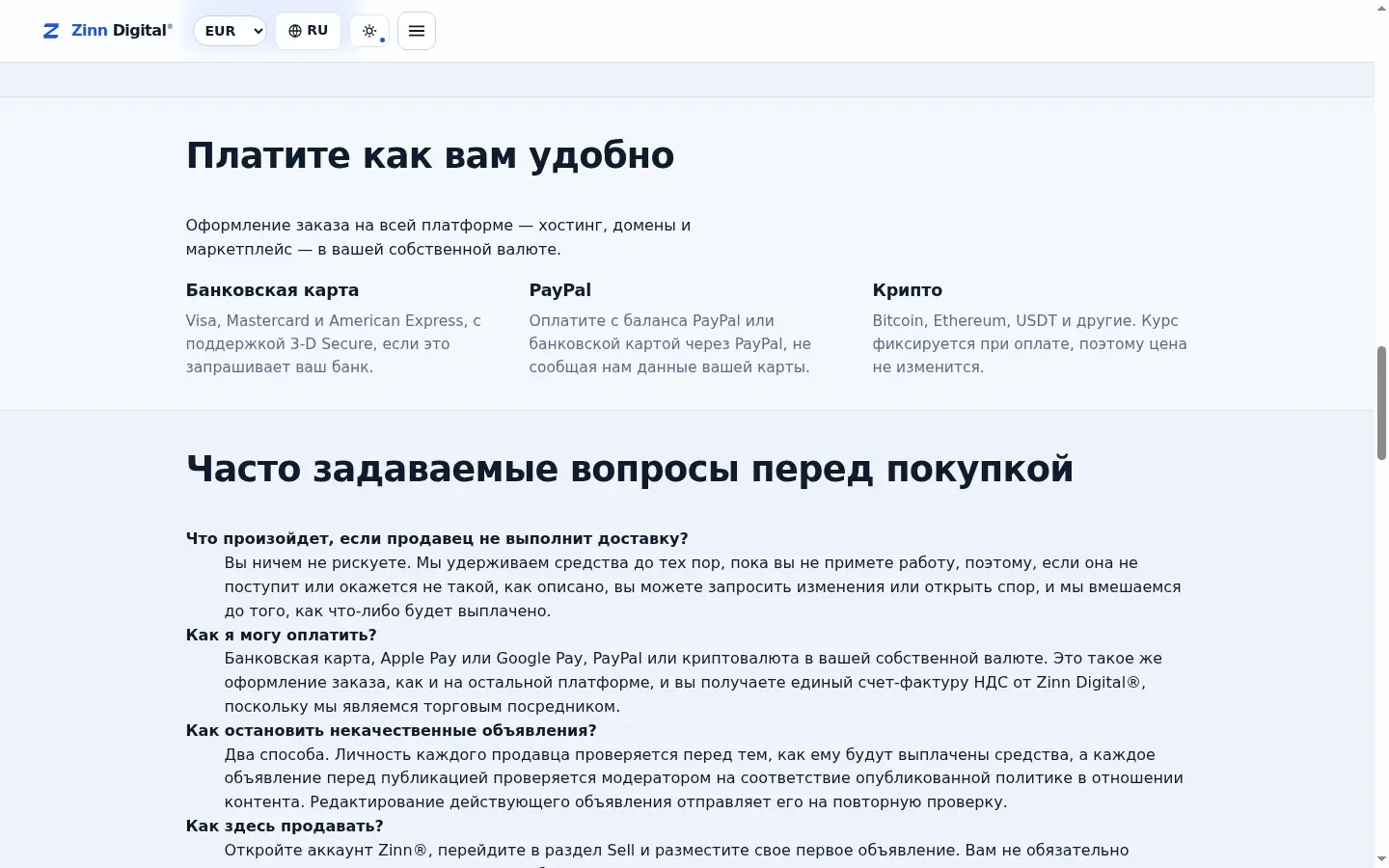1389x868 pixels.
Task: Click the question "Как я могу оплатить?"
Action: coord(281,635)
